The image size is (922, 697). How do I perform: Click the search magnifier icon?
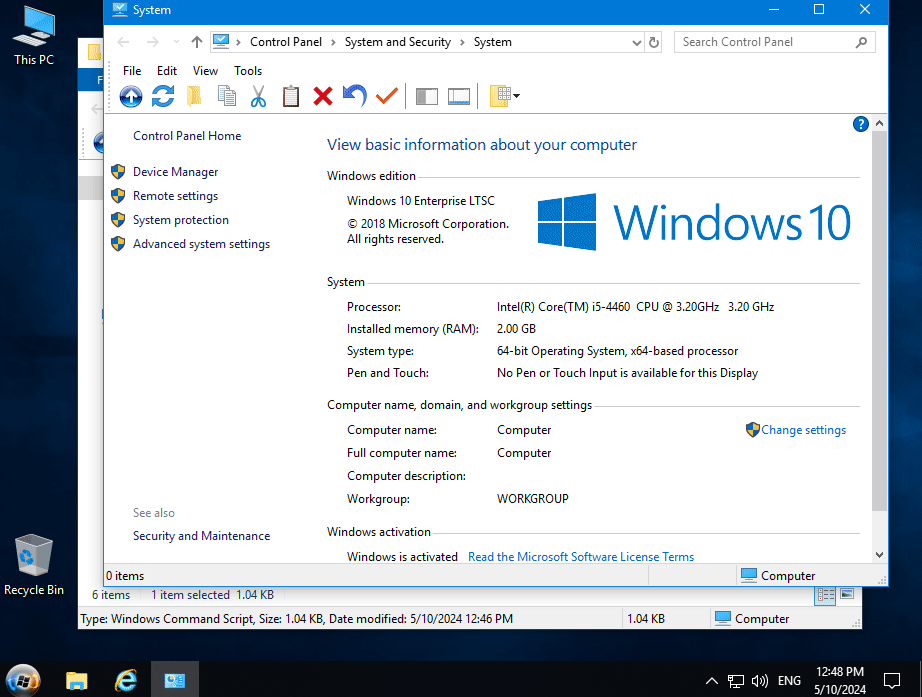click(861, 42)
